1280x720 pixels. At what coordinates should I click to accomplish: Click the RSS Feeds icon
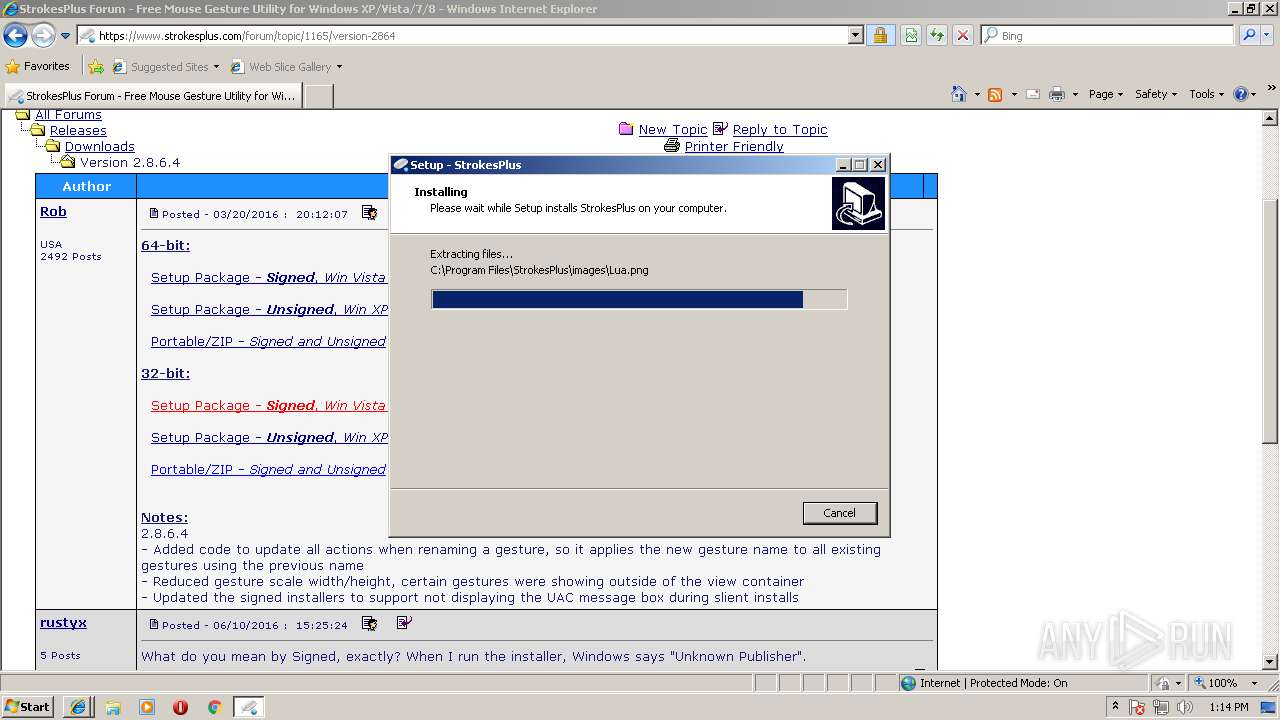[995, 94]
